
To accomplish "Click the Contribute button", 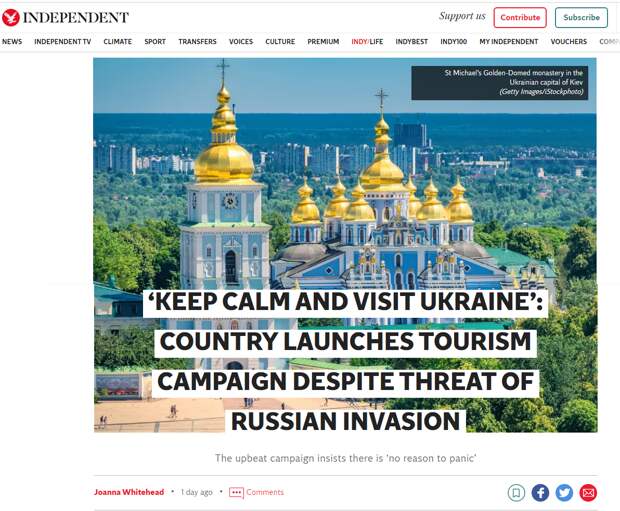I will [x=520, y=17].
